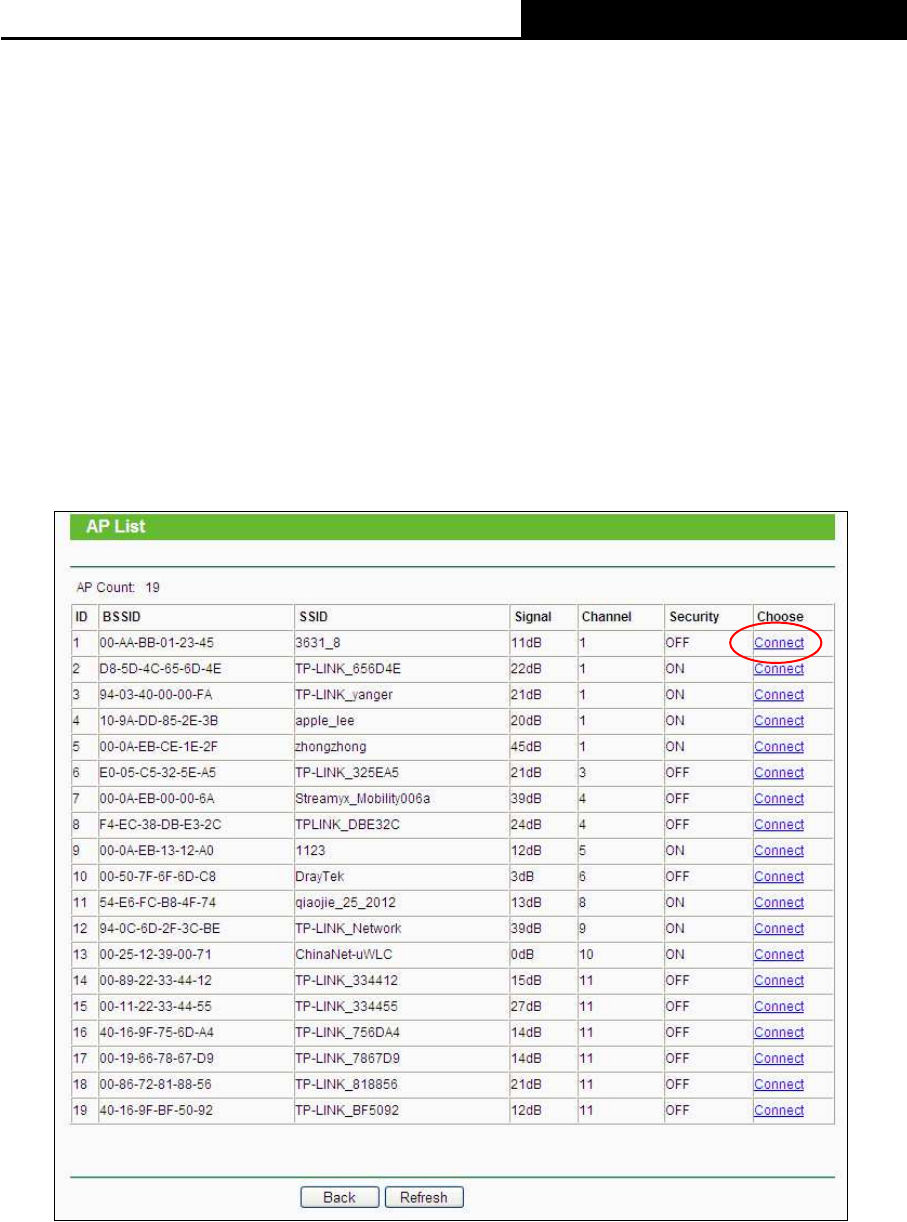Connect to TP-LINK_325EA5 network
907x1222 pixels.
tap(779, 773)
